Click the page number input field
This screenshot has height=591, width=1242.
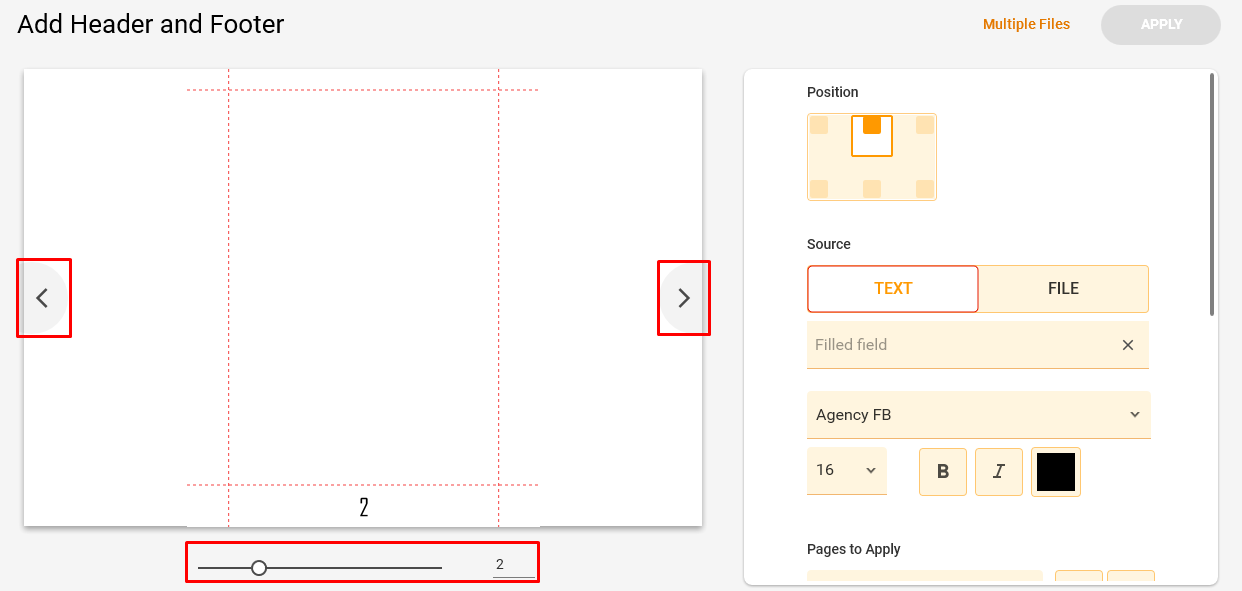[x=513, y=565]
